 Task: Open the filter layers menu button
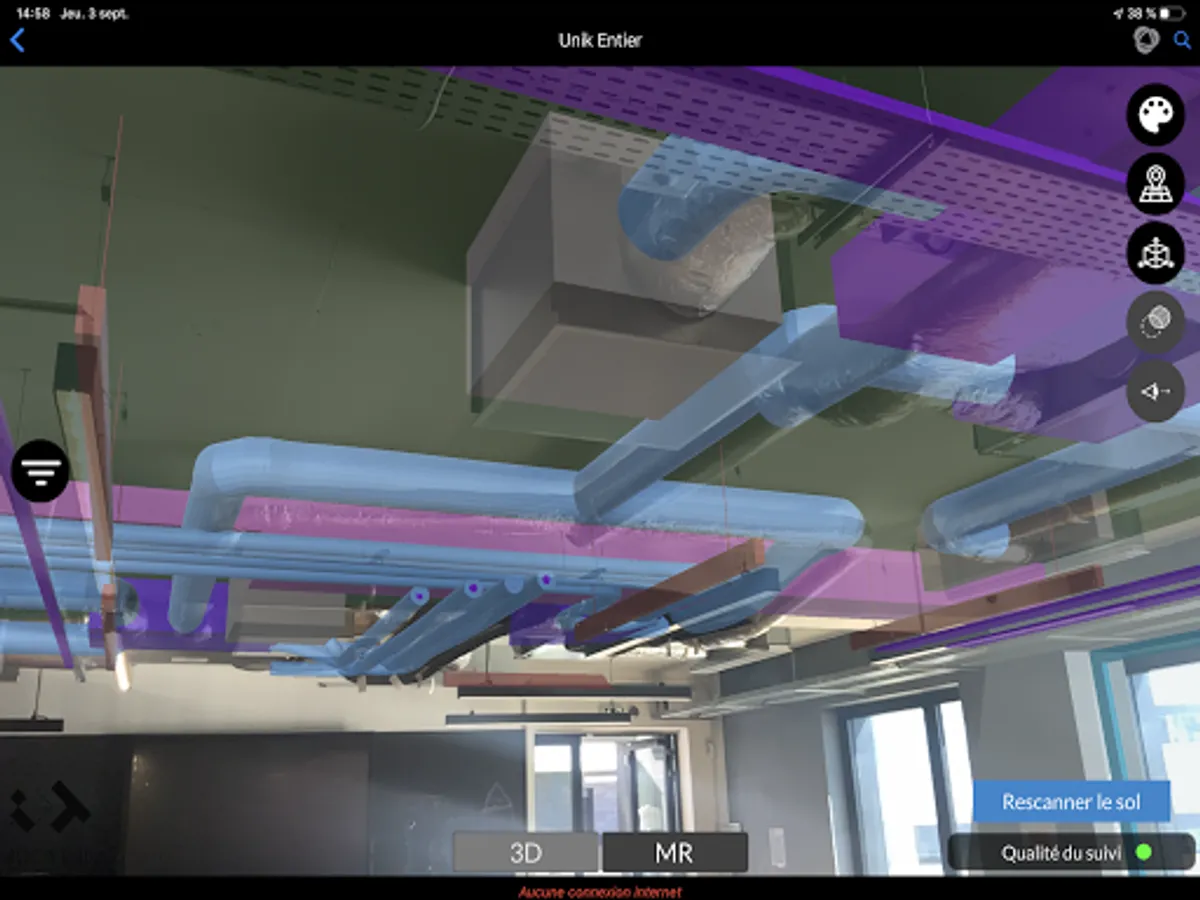[41, 470]
